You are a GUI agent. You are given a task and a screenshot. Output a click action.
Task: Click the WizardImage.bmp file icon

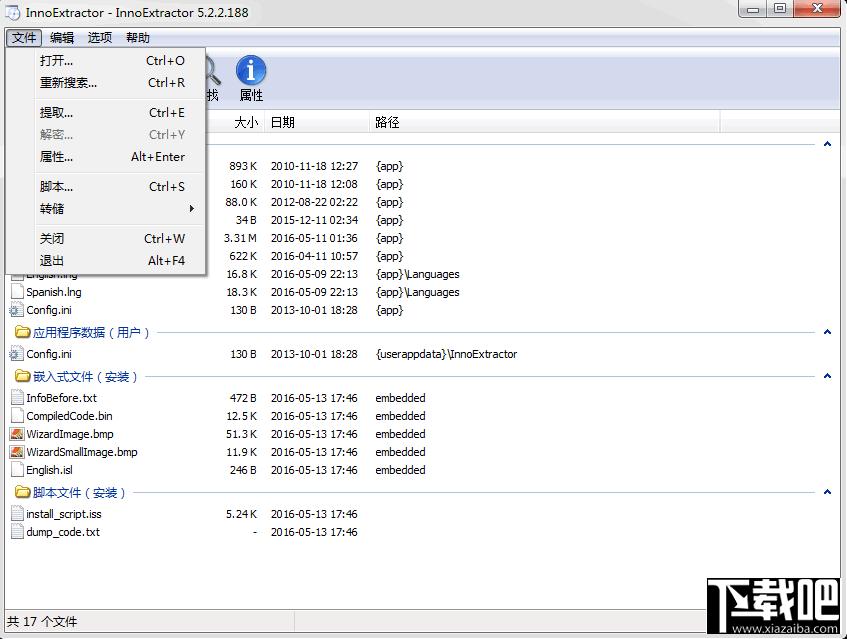coord(17,434)
